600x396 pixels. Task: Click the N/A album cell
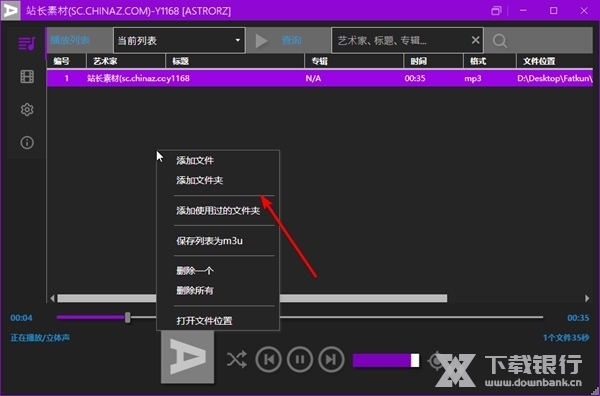tap(313, 78)
